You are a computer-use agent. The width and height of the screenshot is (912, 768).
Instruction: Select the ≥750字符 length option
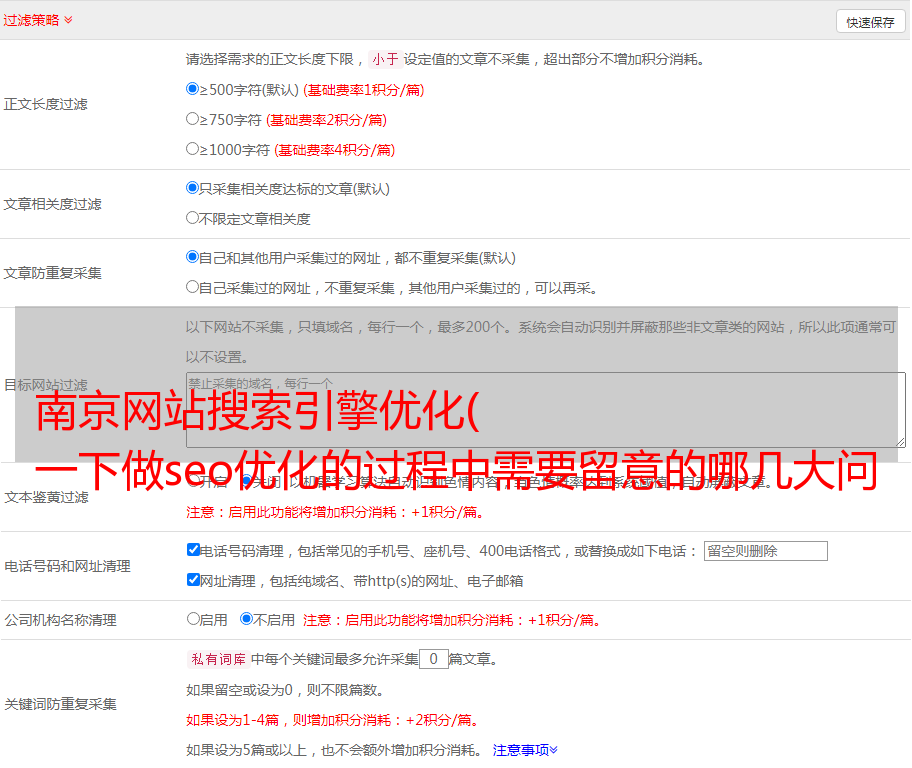tap(192, 119)
